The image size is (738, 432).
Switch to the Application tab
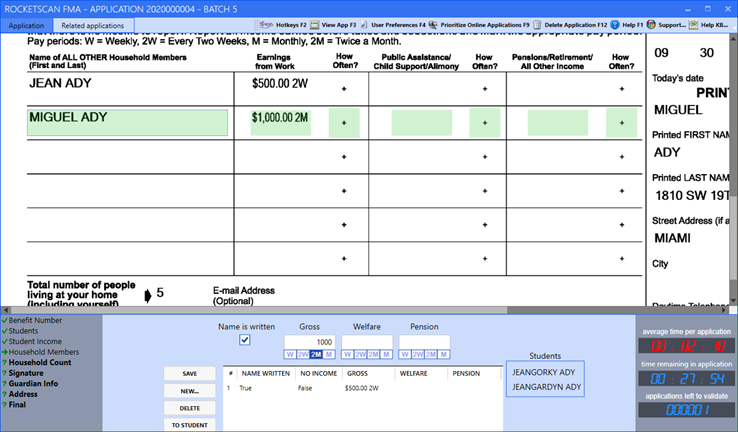pyautogui.click(x=26, y=26)
